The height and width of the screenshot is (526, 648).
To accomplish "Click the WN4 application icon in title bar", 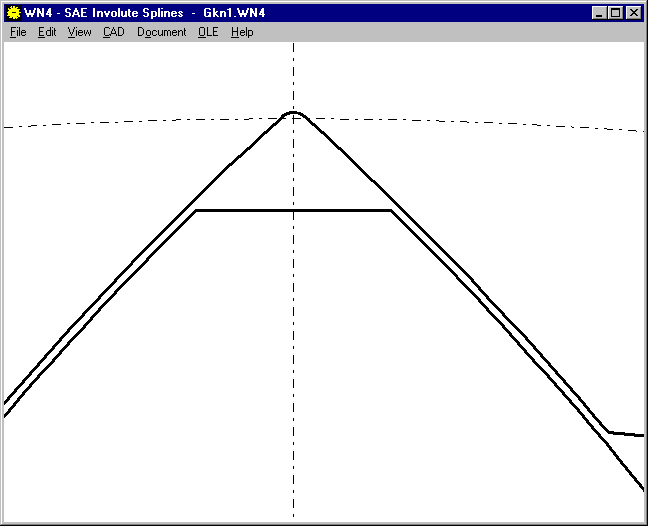I will [x=13, y=13].
